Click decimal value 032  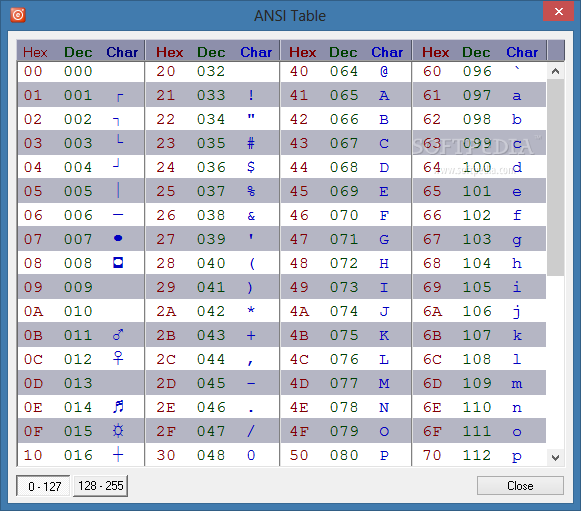click(x=211, y=71)
